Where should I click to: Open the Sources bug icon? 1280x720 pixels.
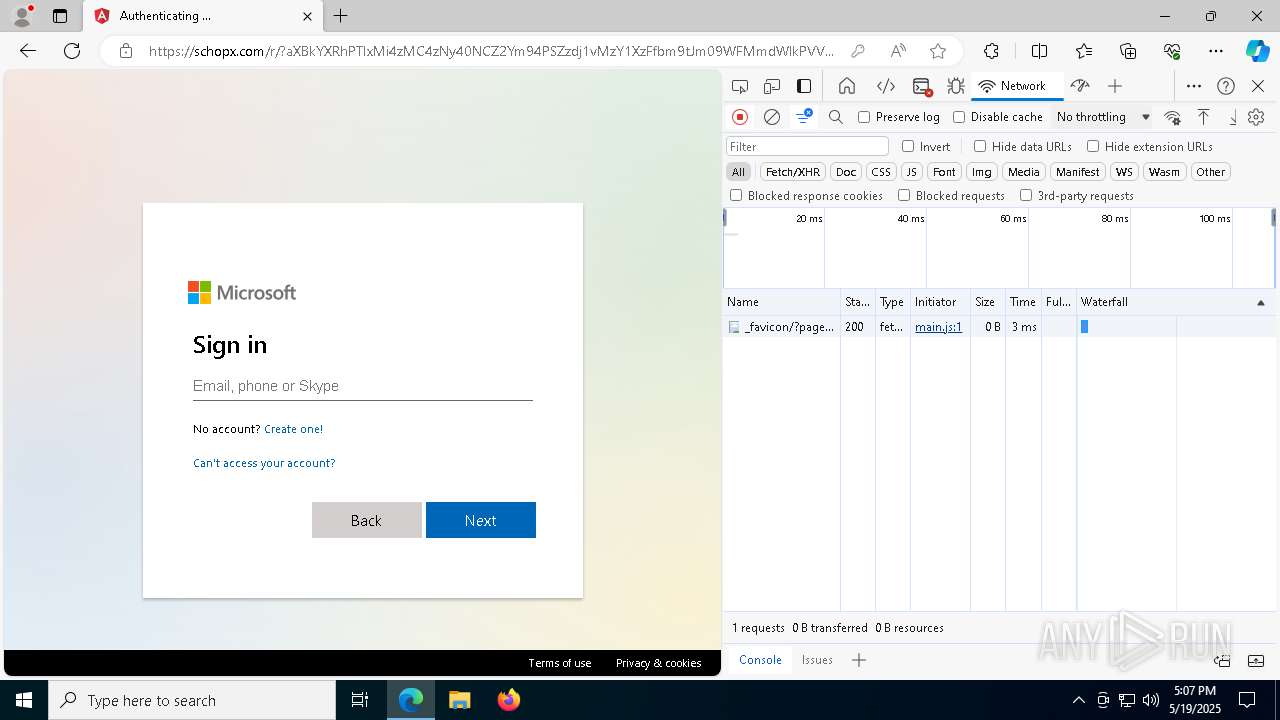pos(956,86)
